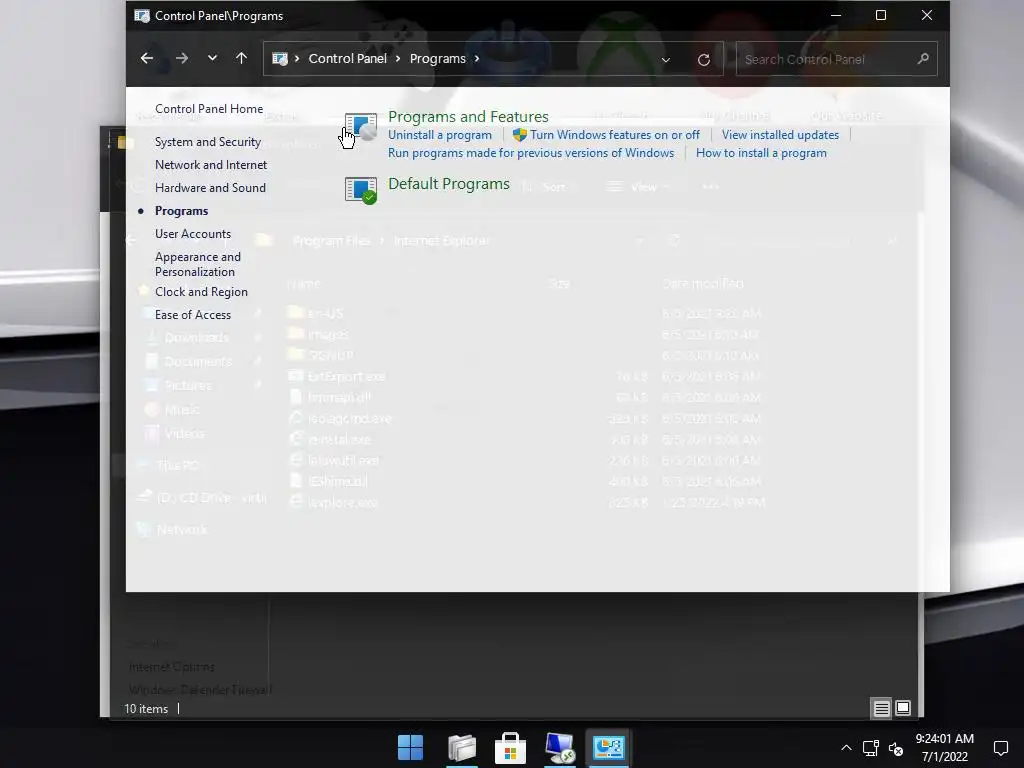This screenshot has width=1024, height=768.
Task: Click the shield icon beside Turn Windows features
Action: pyautogui.click(x=520, y=135)
